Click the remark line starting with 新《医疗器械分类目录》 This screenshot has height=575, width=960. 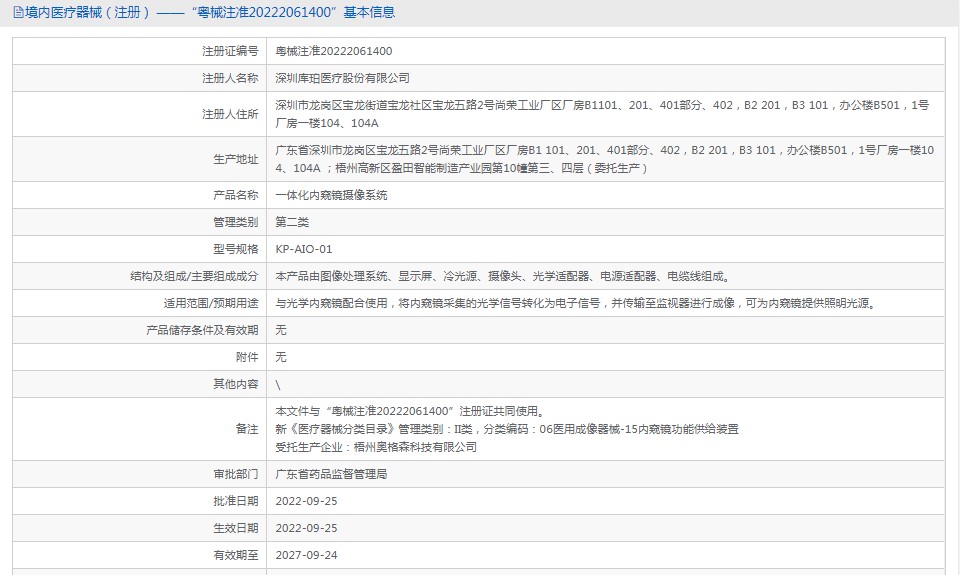tap(507, 429)
